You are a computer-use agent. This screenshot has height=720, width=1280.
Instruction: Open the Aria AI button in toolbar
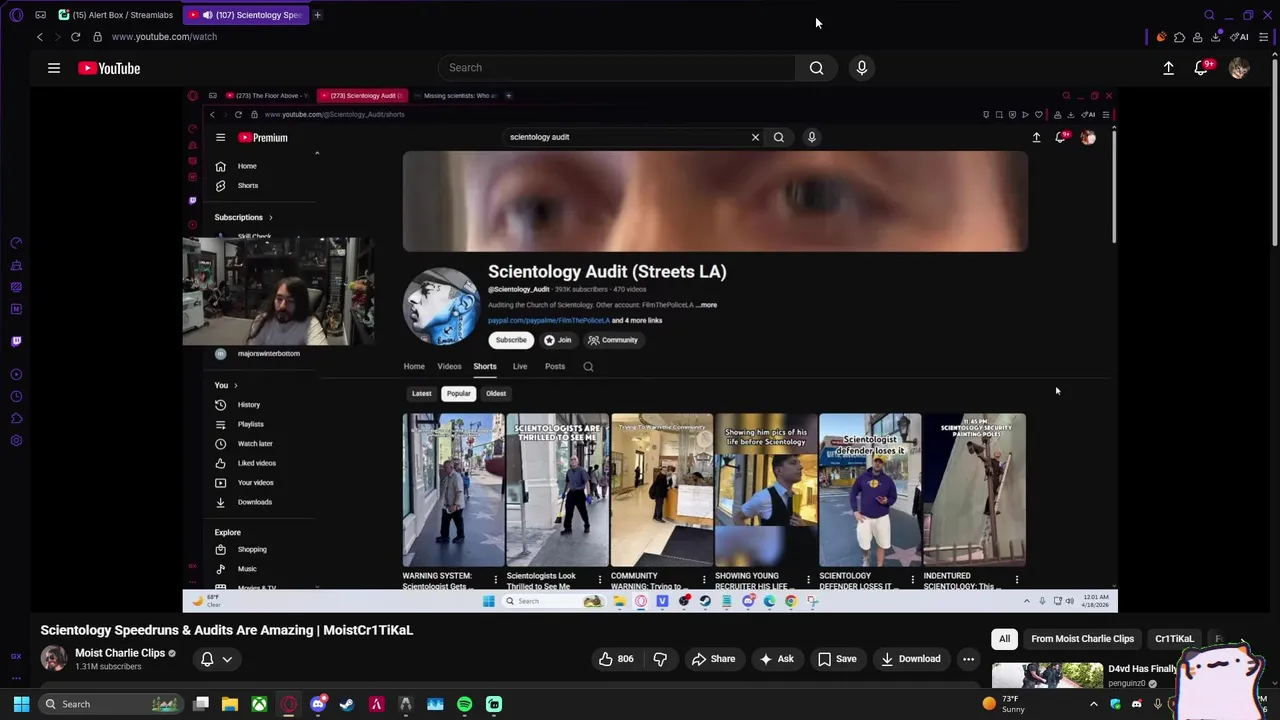1239,37
